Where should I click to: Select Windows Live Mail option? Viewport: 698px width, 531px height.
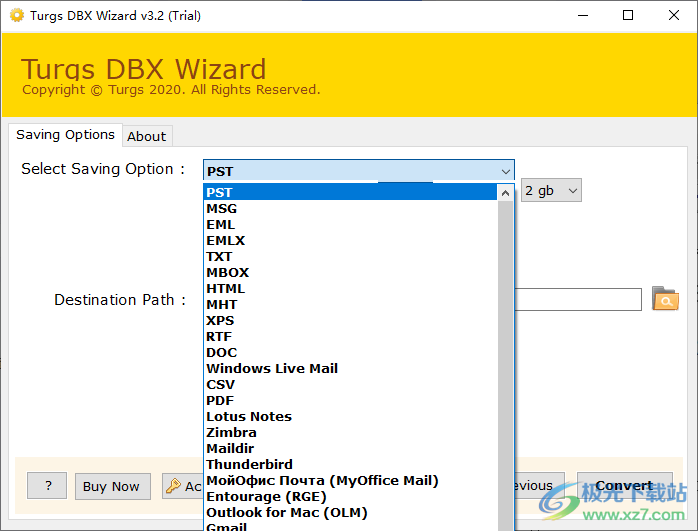[x=350, y=369]
